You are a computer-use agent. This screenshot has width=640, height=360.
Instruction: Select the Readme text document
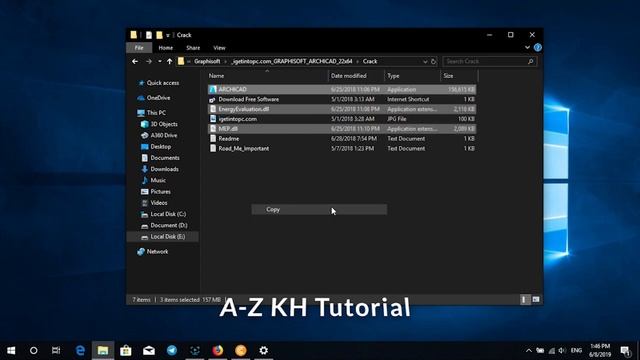click(x=342, y=138)
